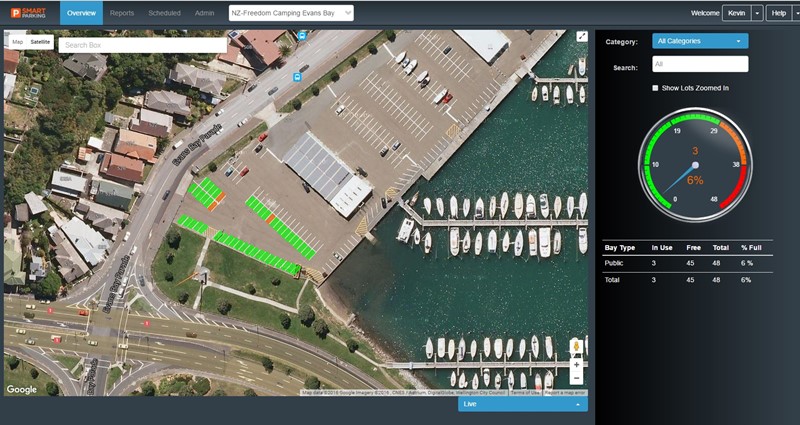Open the Reports tab
This screenshot has height=425, width=800.
coord(122,13)
